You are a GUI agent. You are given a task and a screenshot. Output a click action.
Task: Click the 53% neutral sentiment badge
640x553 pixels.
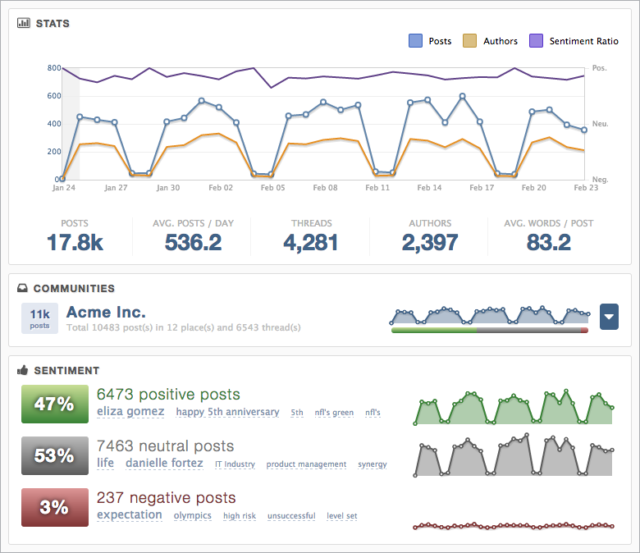tap(53, 456)
